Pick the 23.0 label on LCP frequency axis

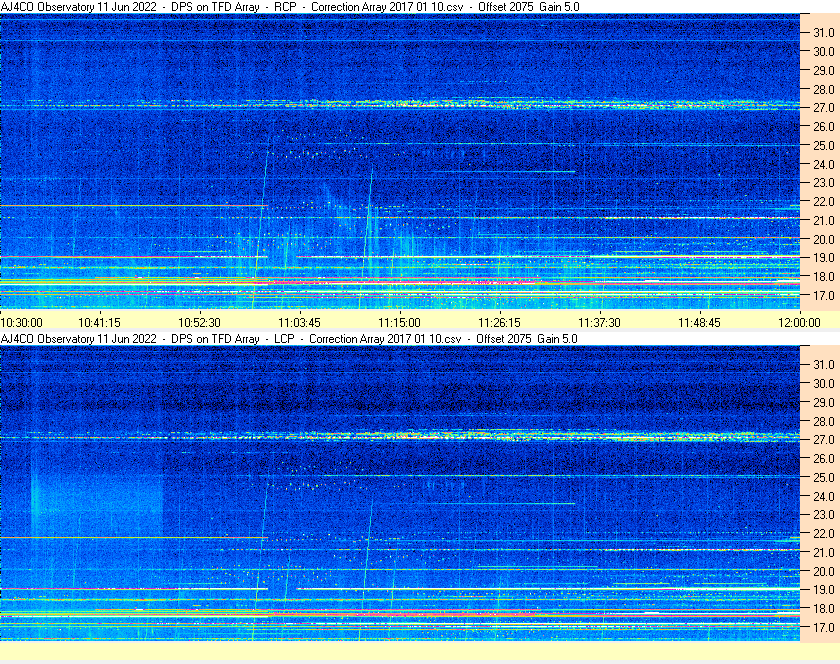click(x=824, y=514)
